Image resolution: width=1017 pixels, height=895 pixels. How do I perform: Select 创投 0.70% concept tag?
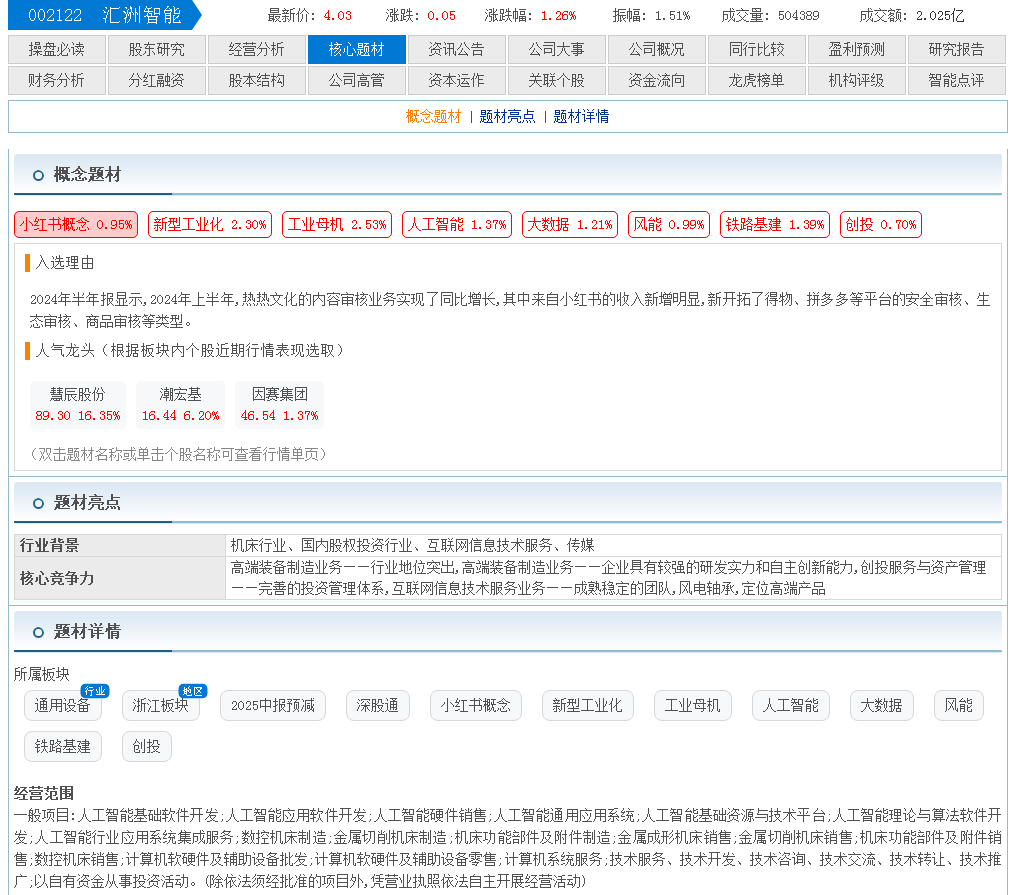point(881,225)
